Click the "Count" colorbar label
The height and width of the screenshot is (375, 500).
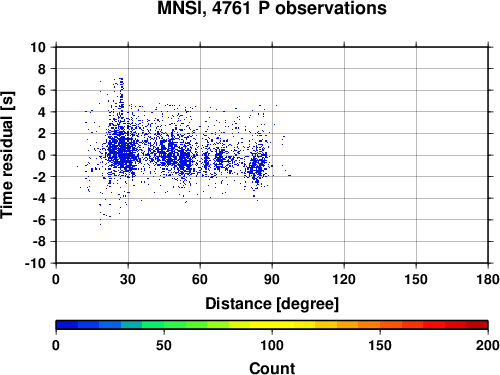point(272,368)
